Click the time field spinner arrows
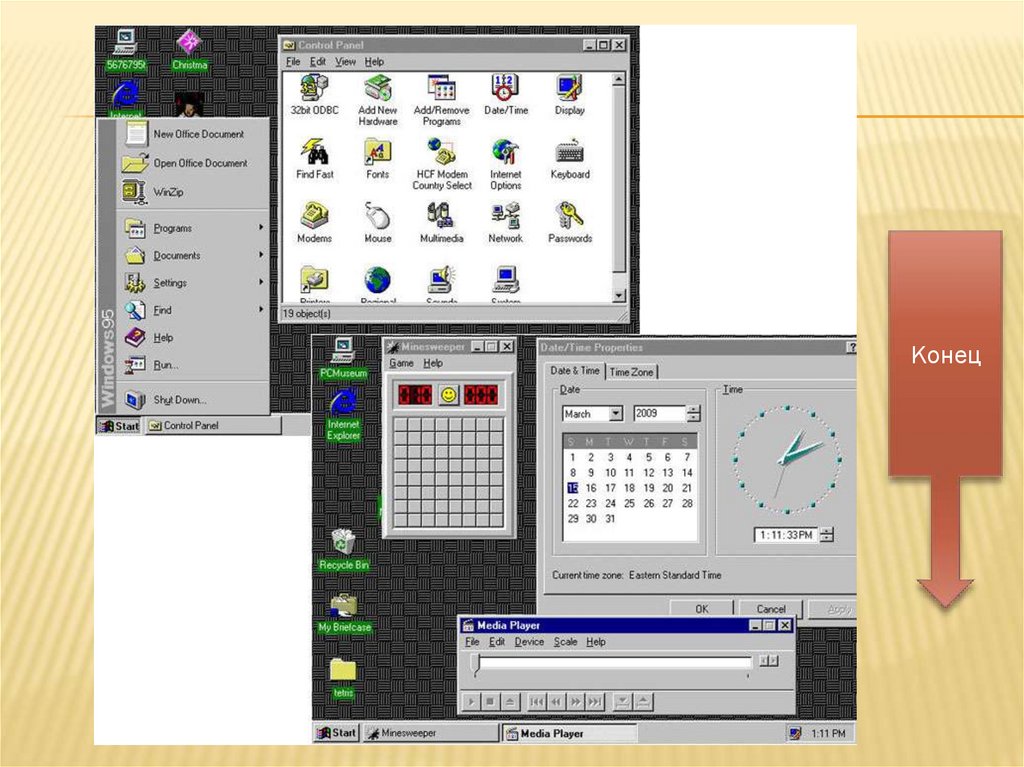Screen dimensions: 1024x767 click(827, 534)
